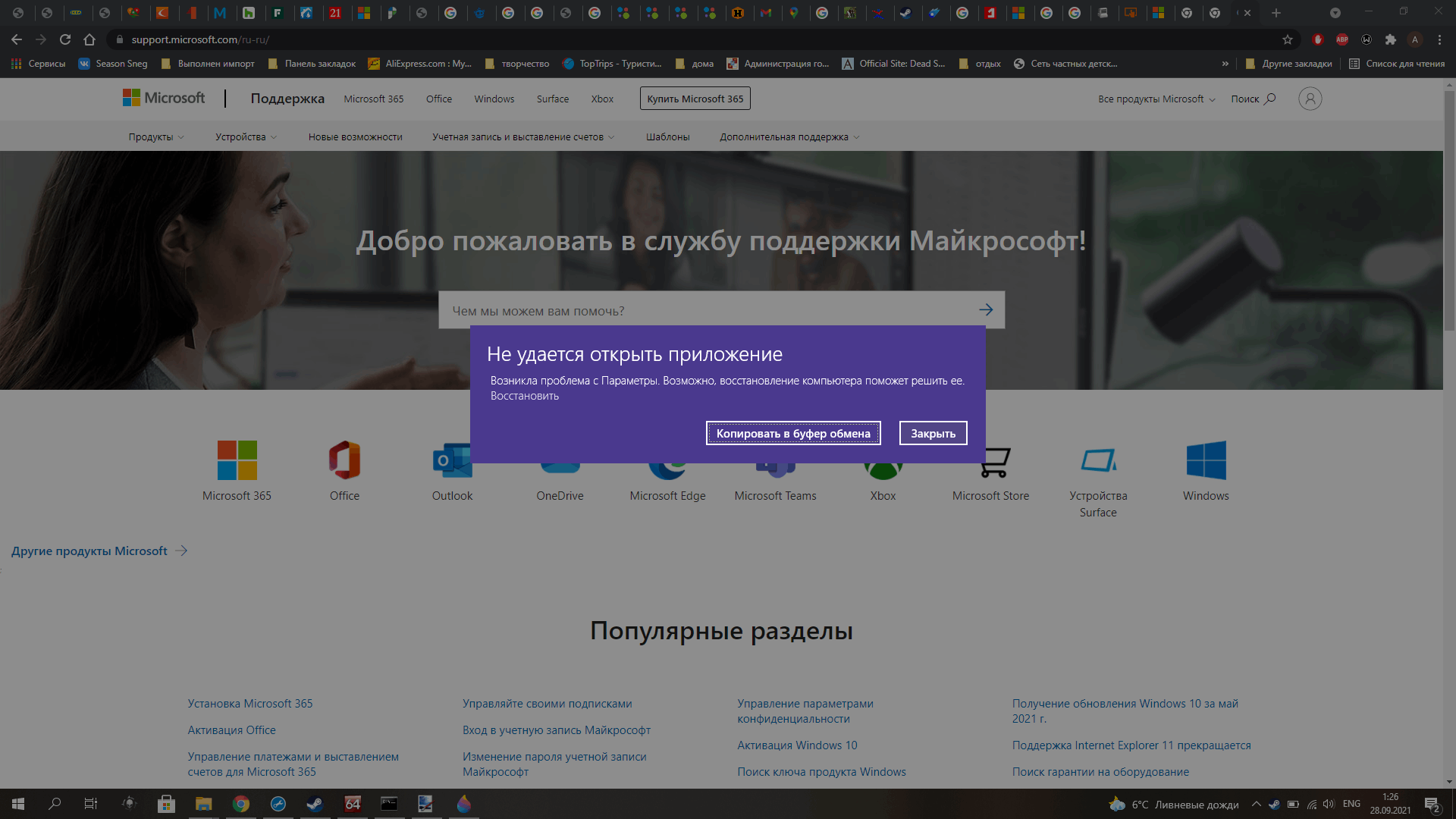Screen dimensions: 1456x819
Task: Open Другие закладки bookmarks folder
Action: (x=1288, y=64)
